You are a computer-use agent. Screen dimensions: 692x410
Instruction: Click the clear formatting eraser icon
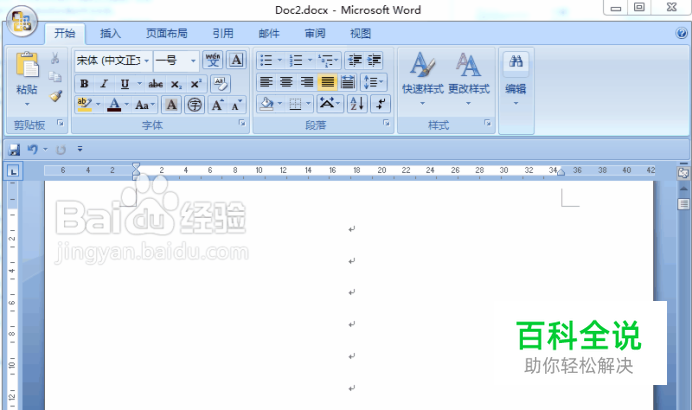point(220,83)
